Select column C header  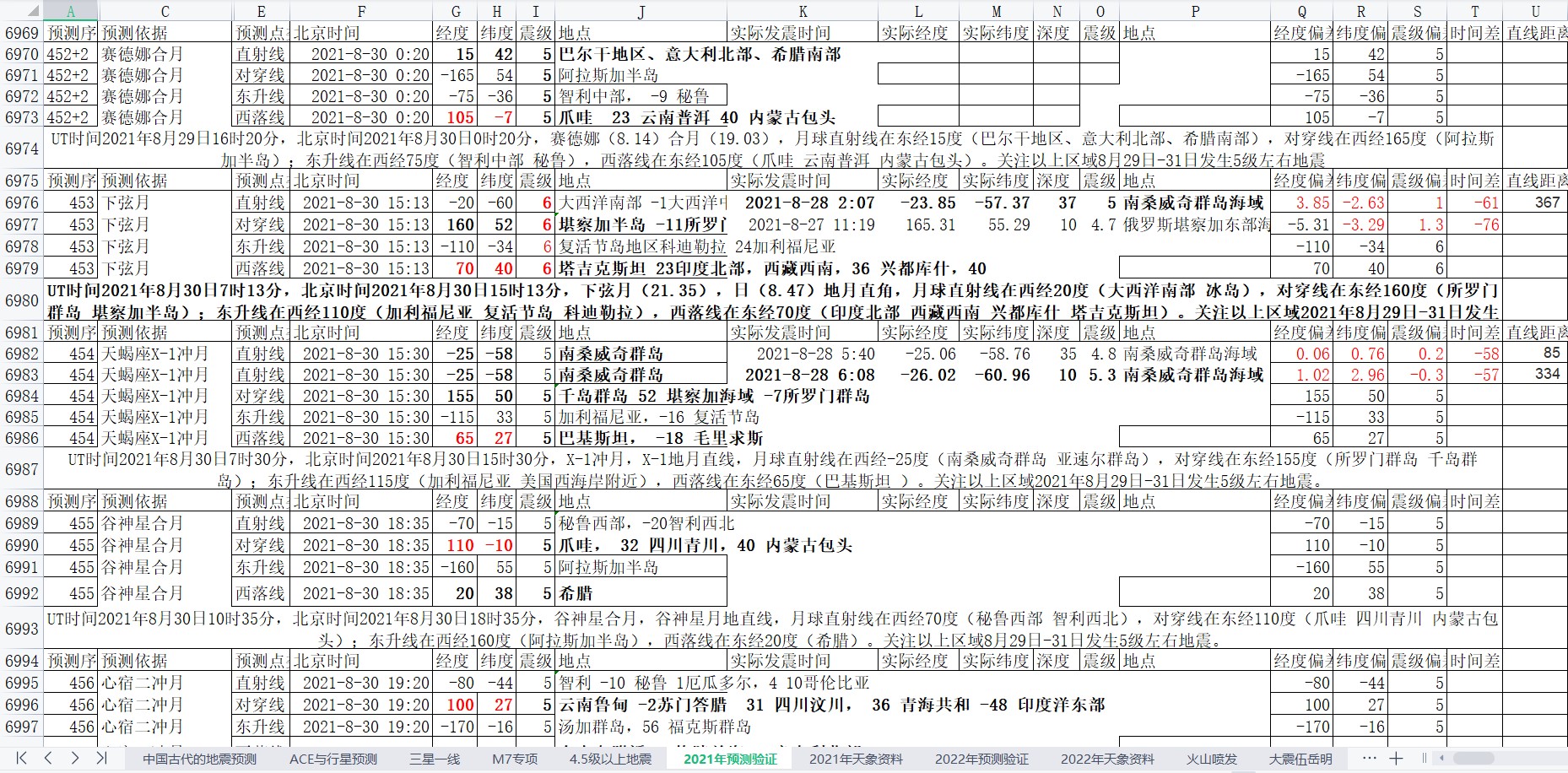[165, 11]
